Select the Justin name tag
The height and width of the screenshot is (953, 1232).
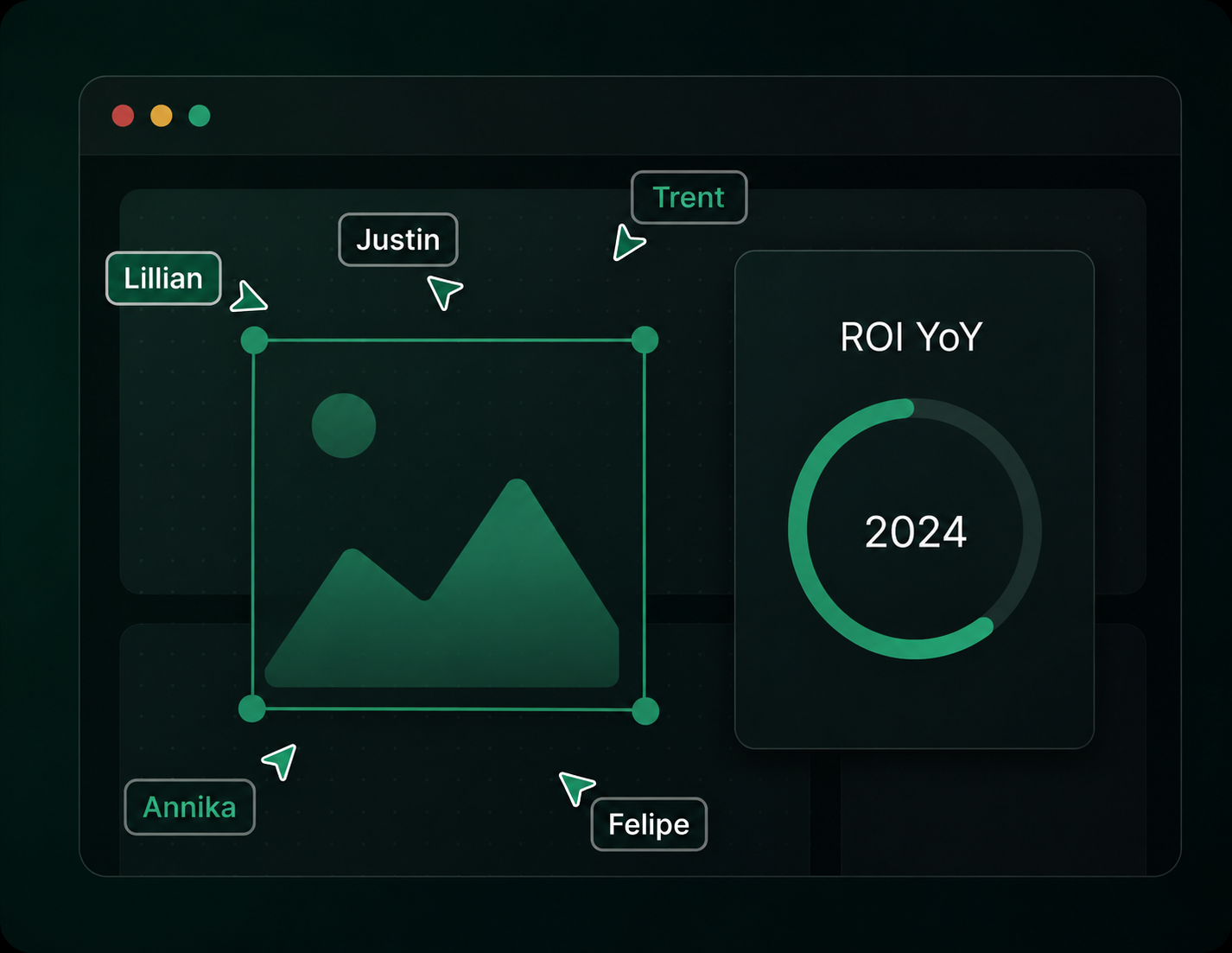[x=398, y=239]
